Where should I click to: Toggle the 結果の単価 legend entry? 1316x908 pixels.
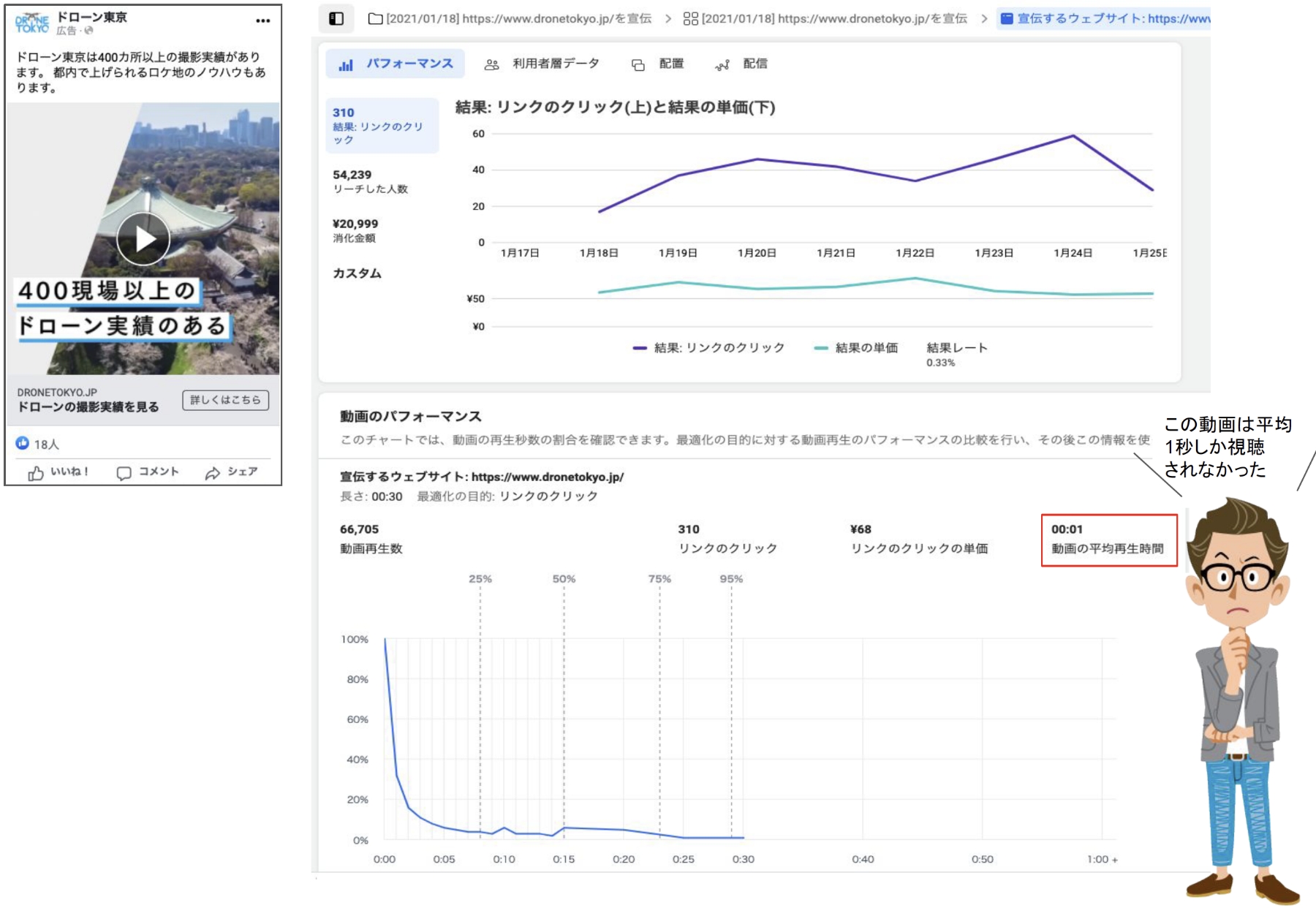(x=855, y=348)
